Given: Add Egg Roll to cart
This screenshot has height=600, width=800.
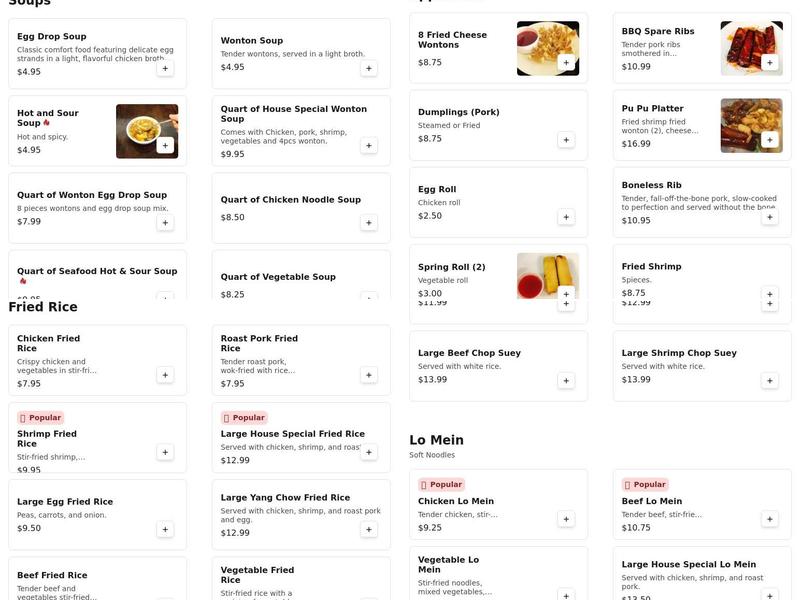Looking at the screenshot, I should [x=566, y=217].
